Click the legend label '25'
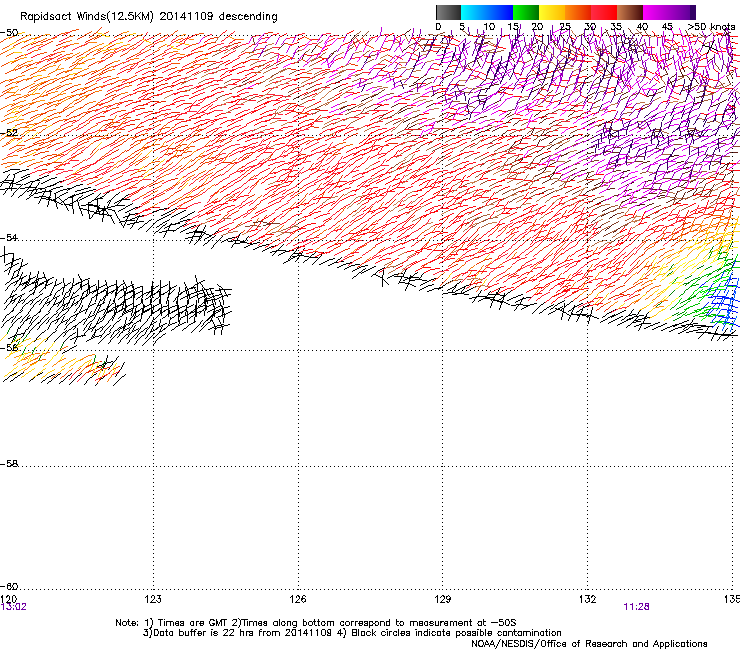 point(565,27)
